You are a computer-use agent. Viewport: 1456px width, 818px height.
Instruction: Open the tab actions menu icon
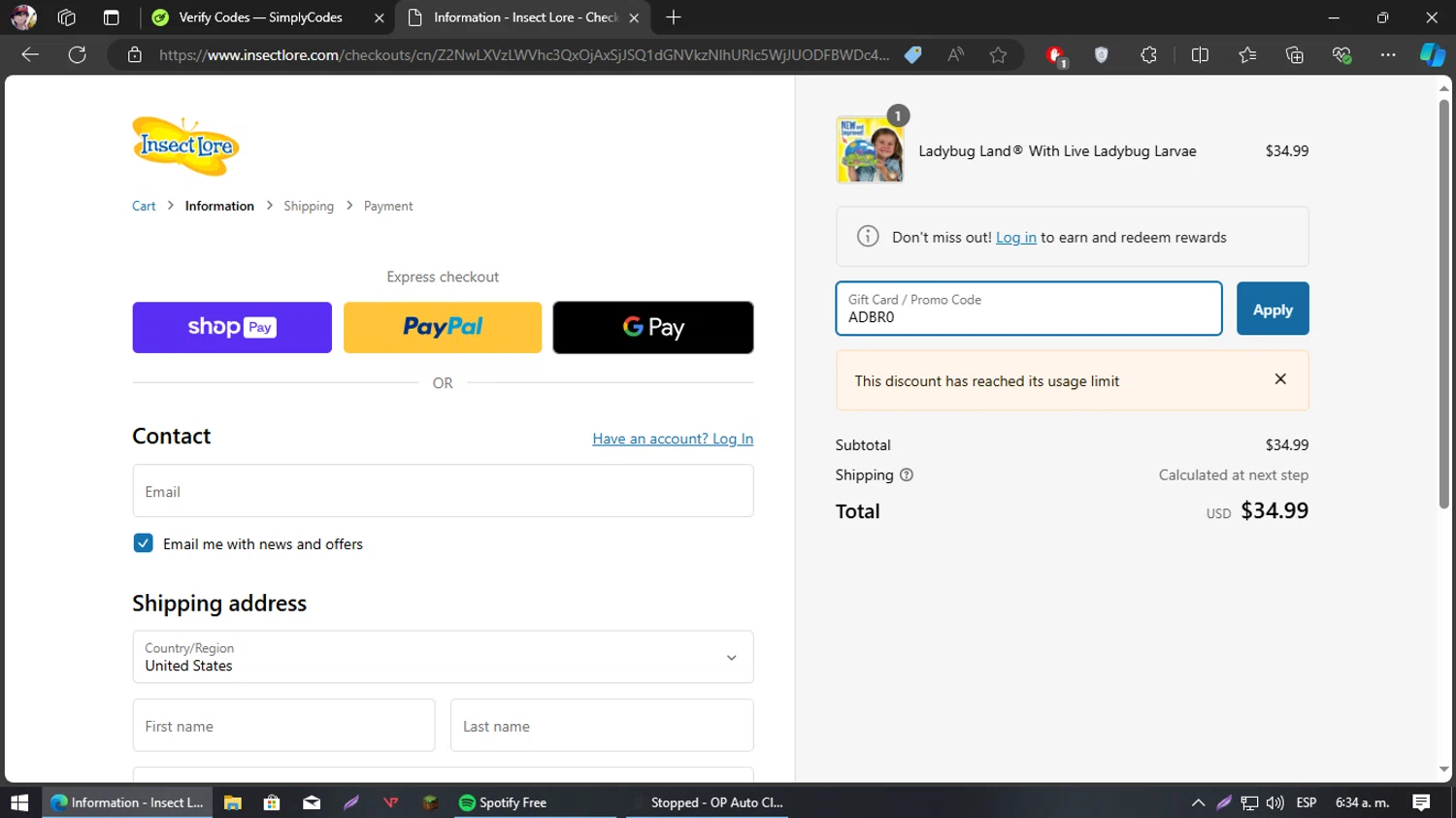point(112,17)
